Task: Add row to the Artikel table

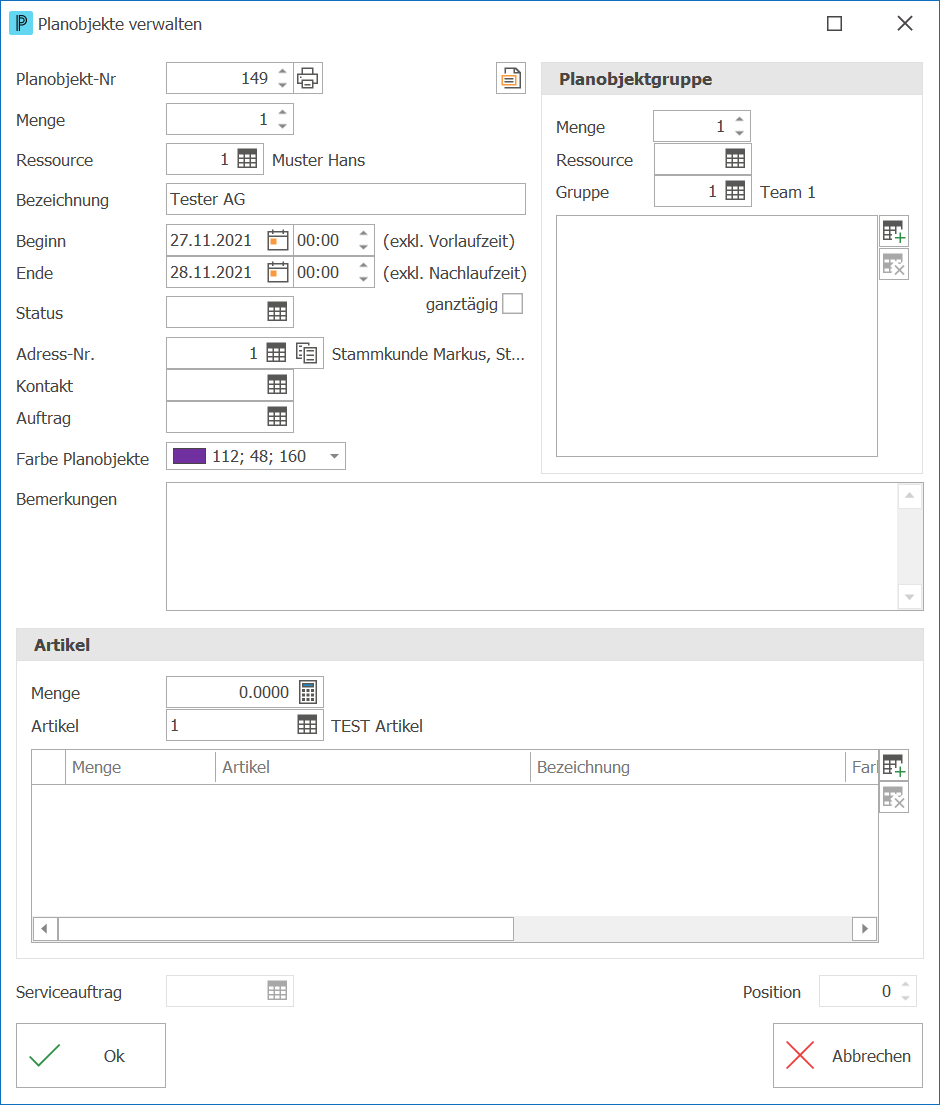Action: tap(893, 765)
